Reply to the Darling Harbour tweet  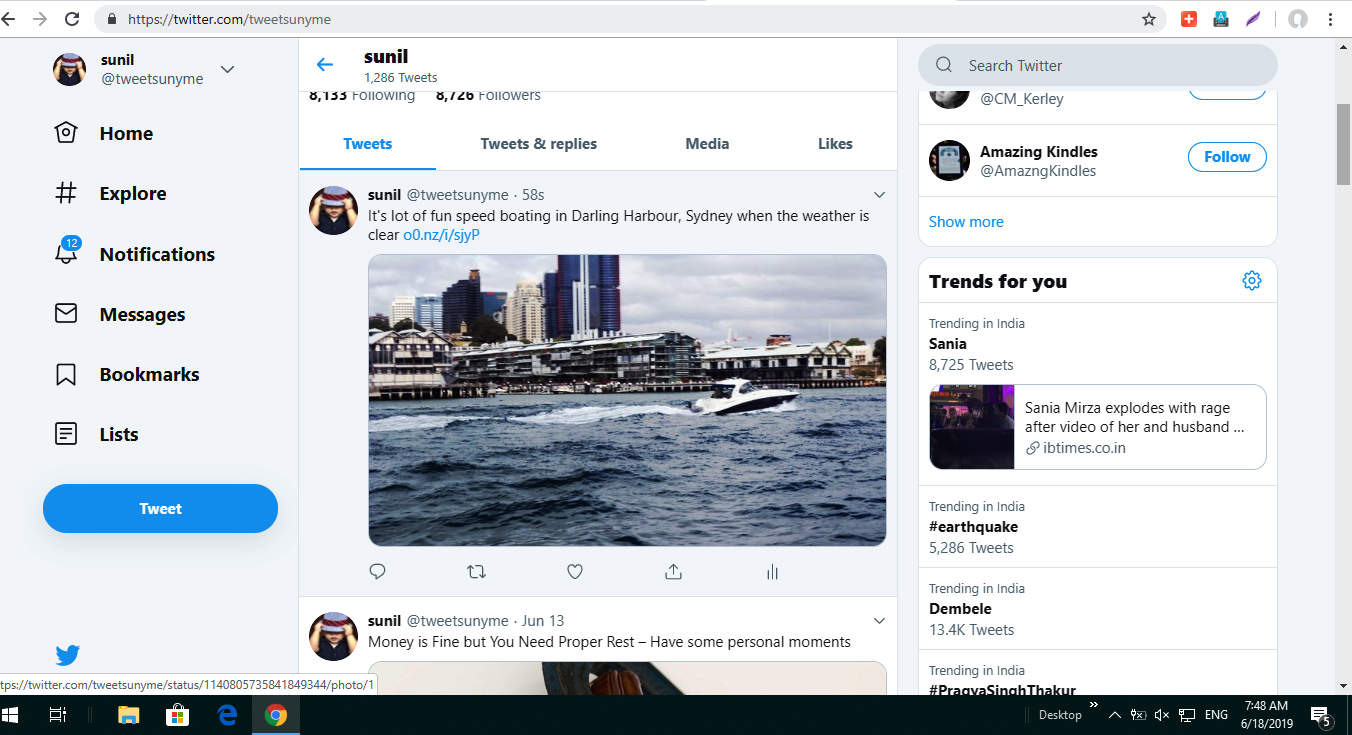pyautogui.click(x=377, y=572)
